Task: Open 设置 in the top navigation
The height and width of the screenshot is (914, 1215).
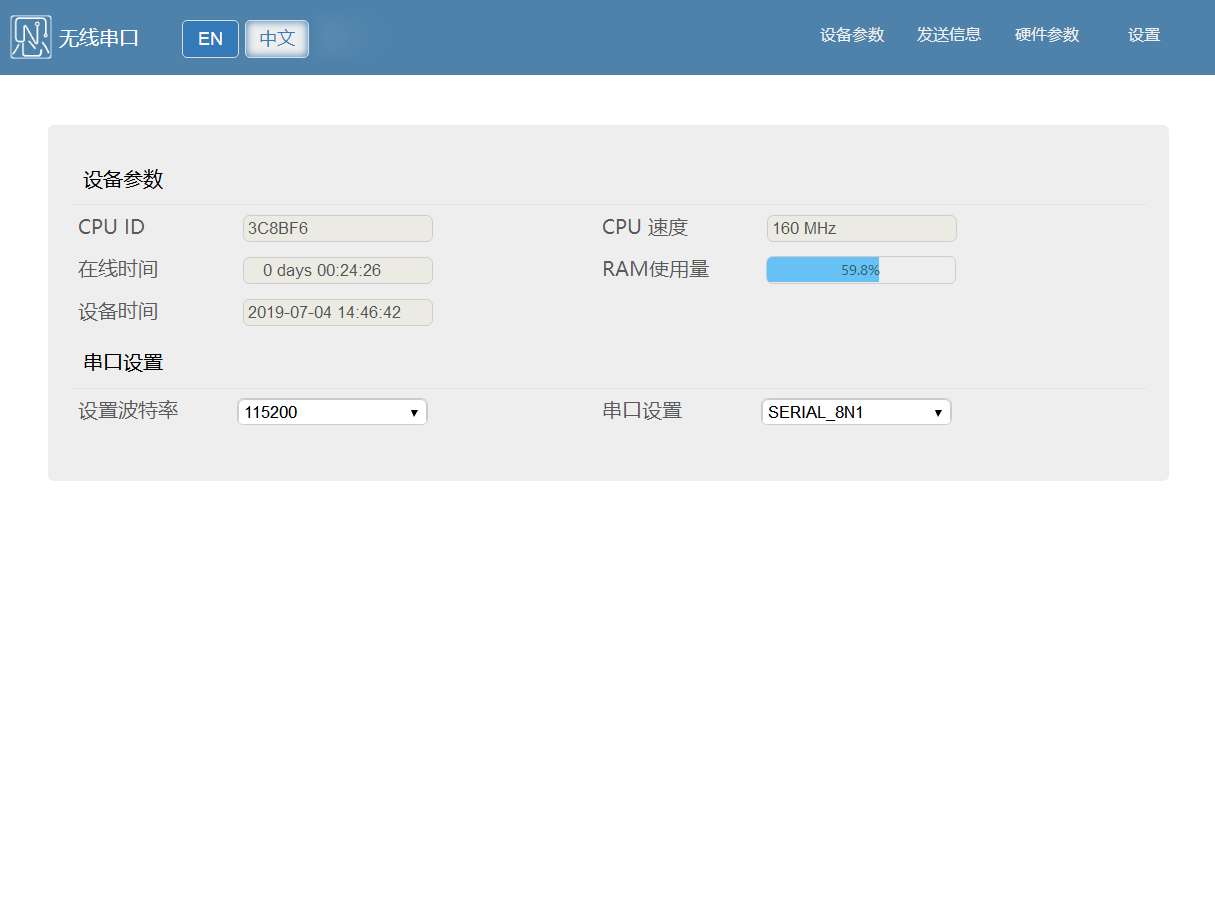Action: [1144, 35]
